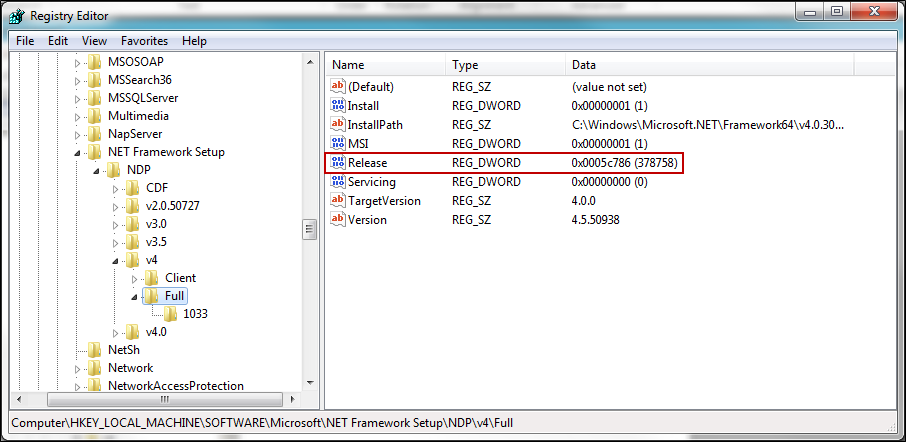This screenshot has width=906, height=442.
Task: Click the NetSh folder icon
Action: (x=95, y=350)
